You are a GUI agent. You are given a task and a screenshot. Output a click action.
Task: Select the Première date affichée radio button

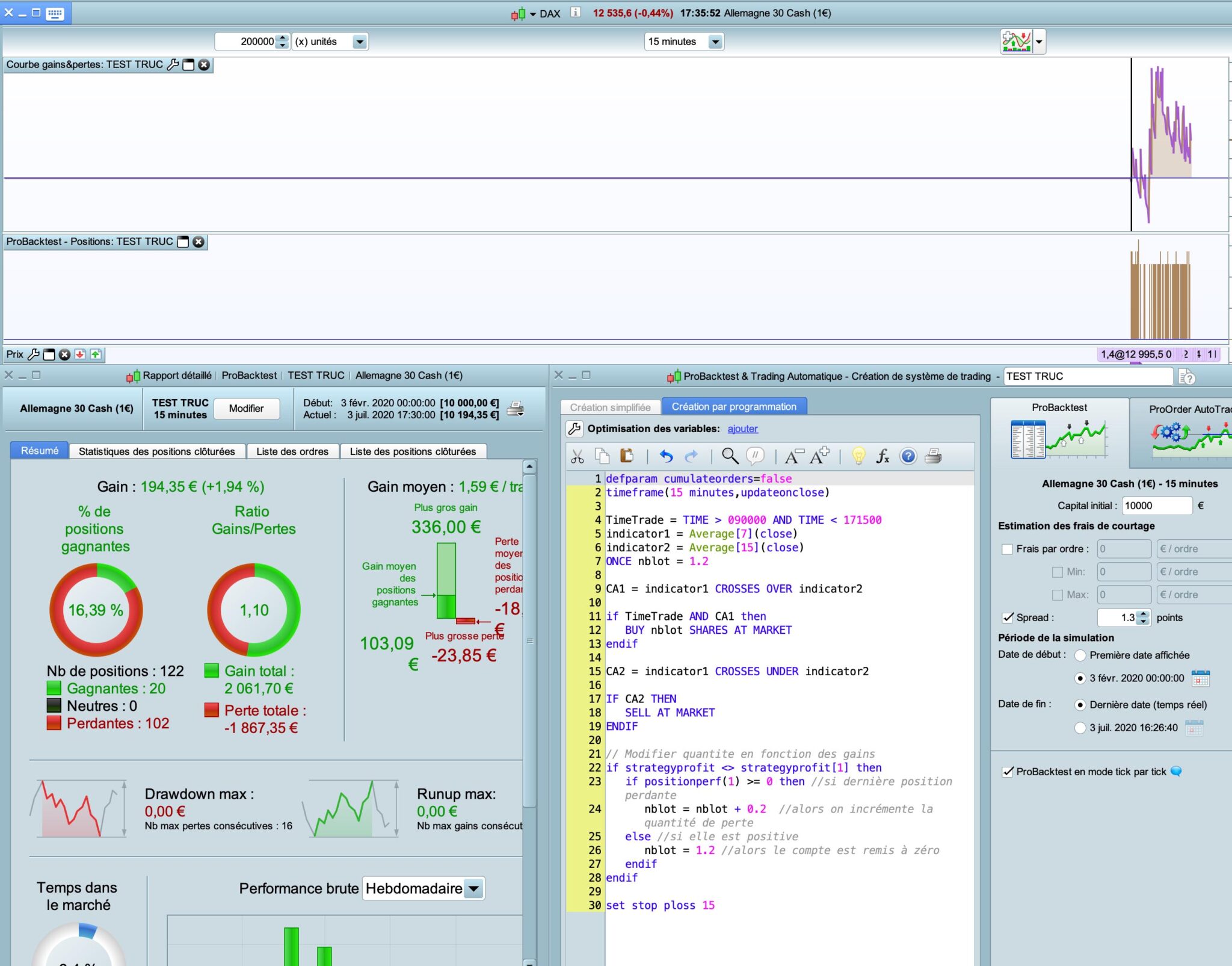point(1080,655)
